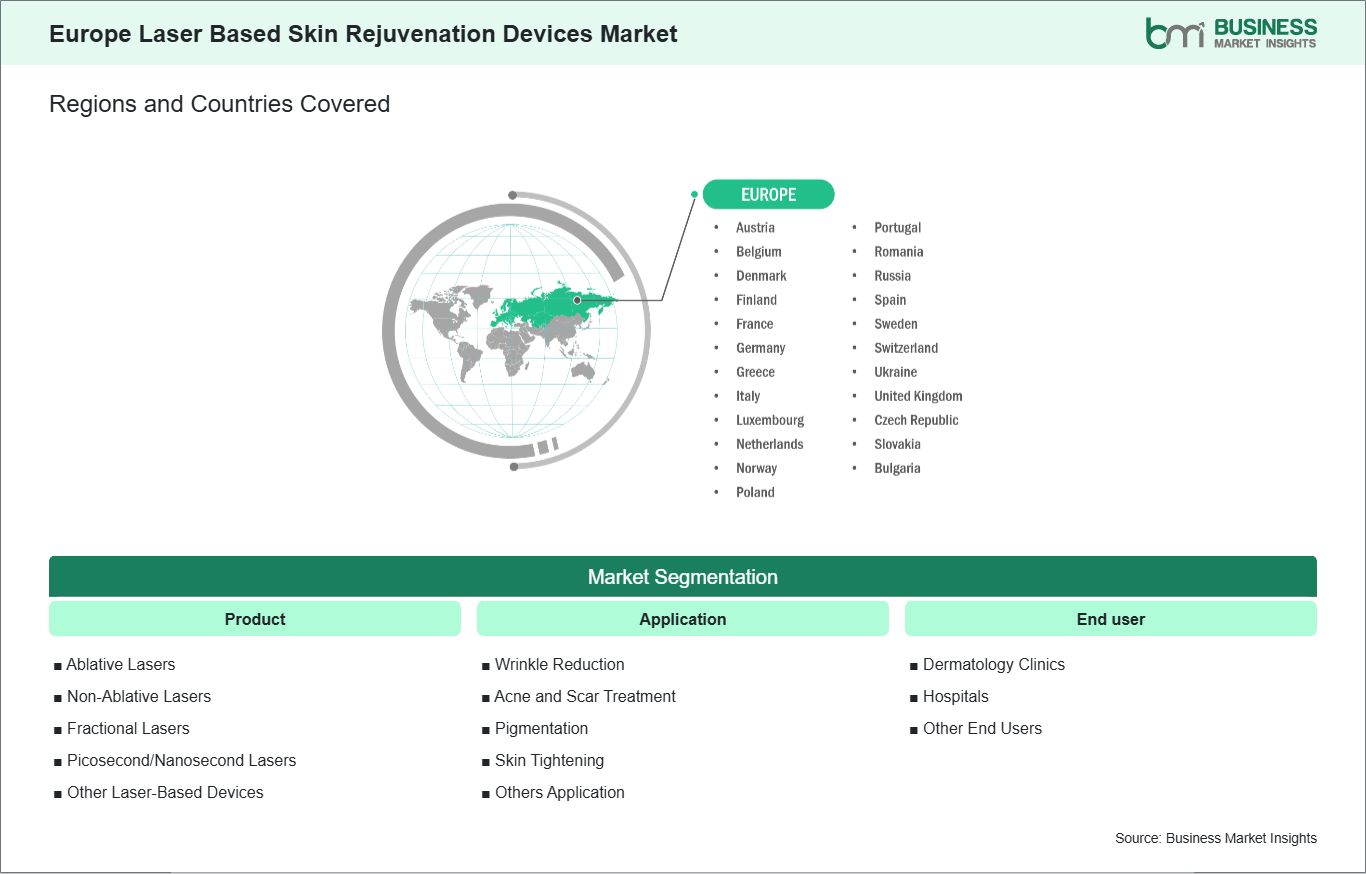Viewport: 1366px width, 874px height.
Task: Click Belgium in the country list
Action: click(759, 252)
